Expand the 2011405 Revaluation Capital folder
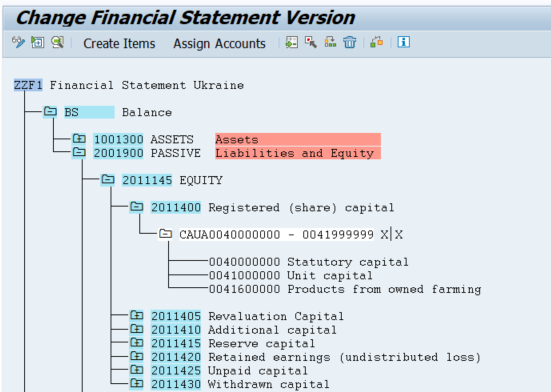This screenshot has height=392, width=551. [x=137, y=316]
